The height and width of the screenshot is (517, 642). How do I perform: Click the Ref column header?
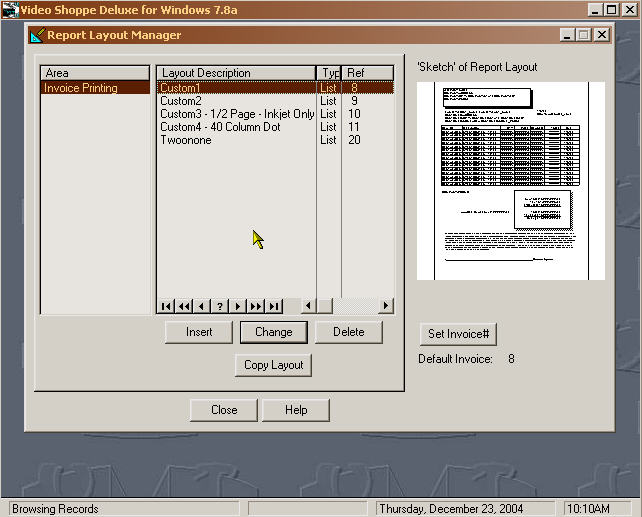(x=356, y=73)
